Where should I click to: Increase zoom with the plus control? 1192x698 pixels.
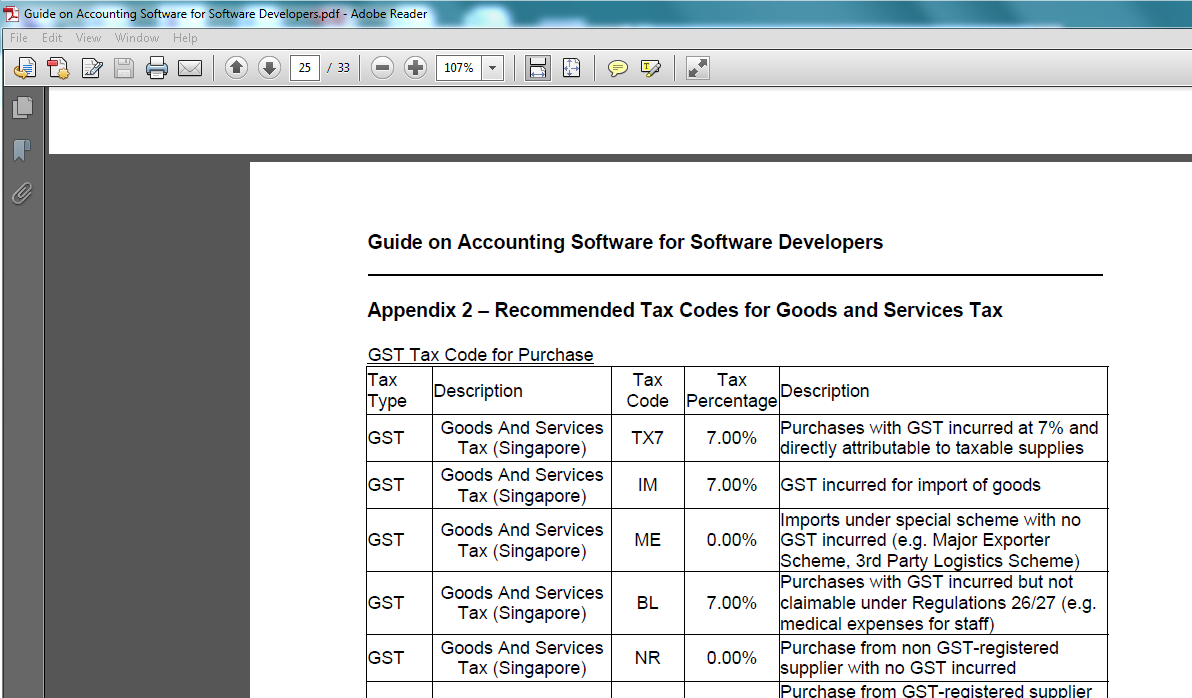414,68
